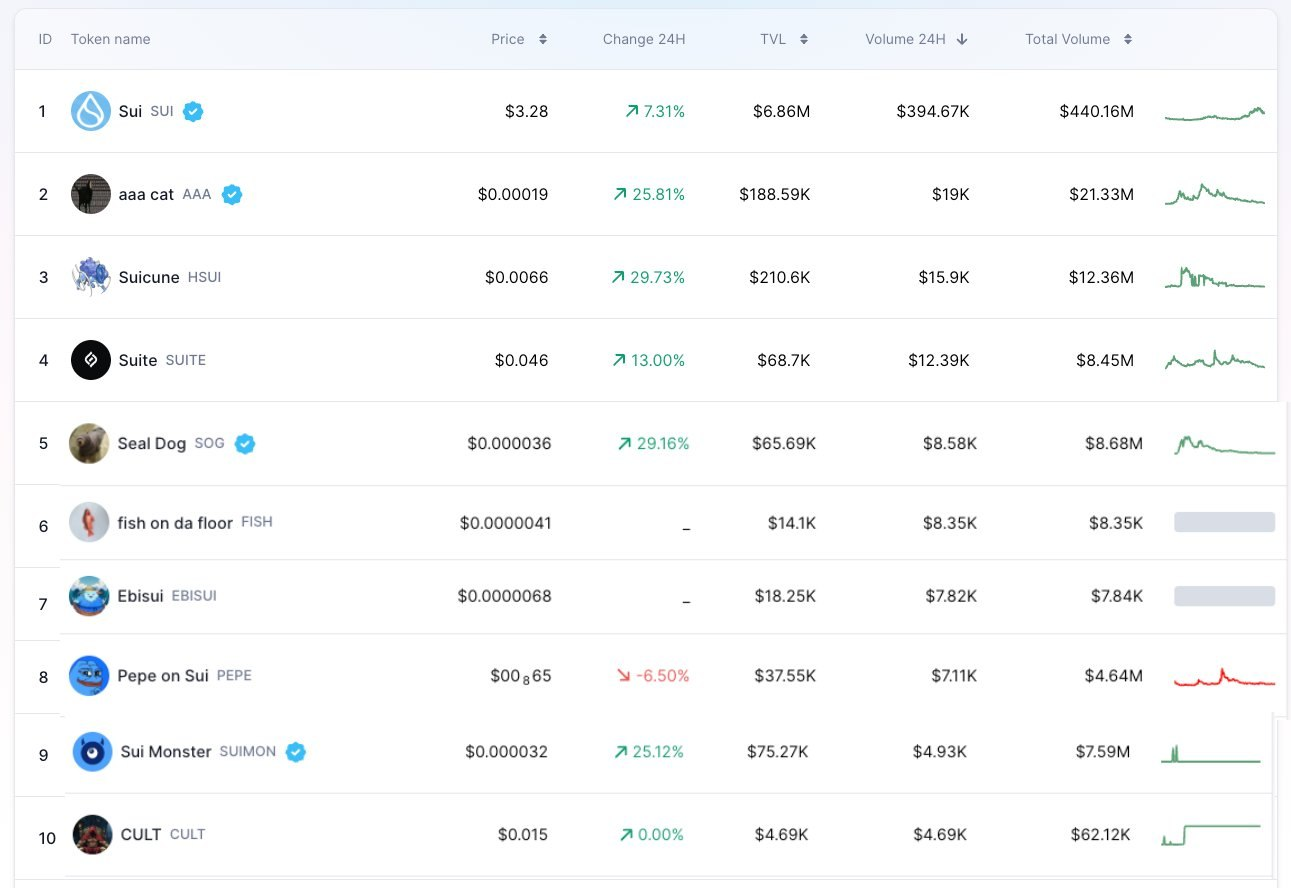The width and height of the screenshot is (1291, 888).
Task: Click the ID column header
Action: point(45,39)
